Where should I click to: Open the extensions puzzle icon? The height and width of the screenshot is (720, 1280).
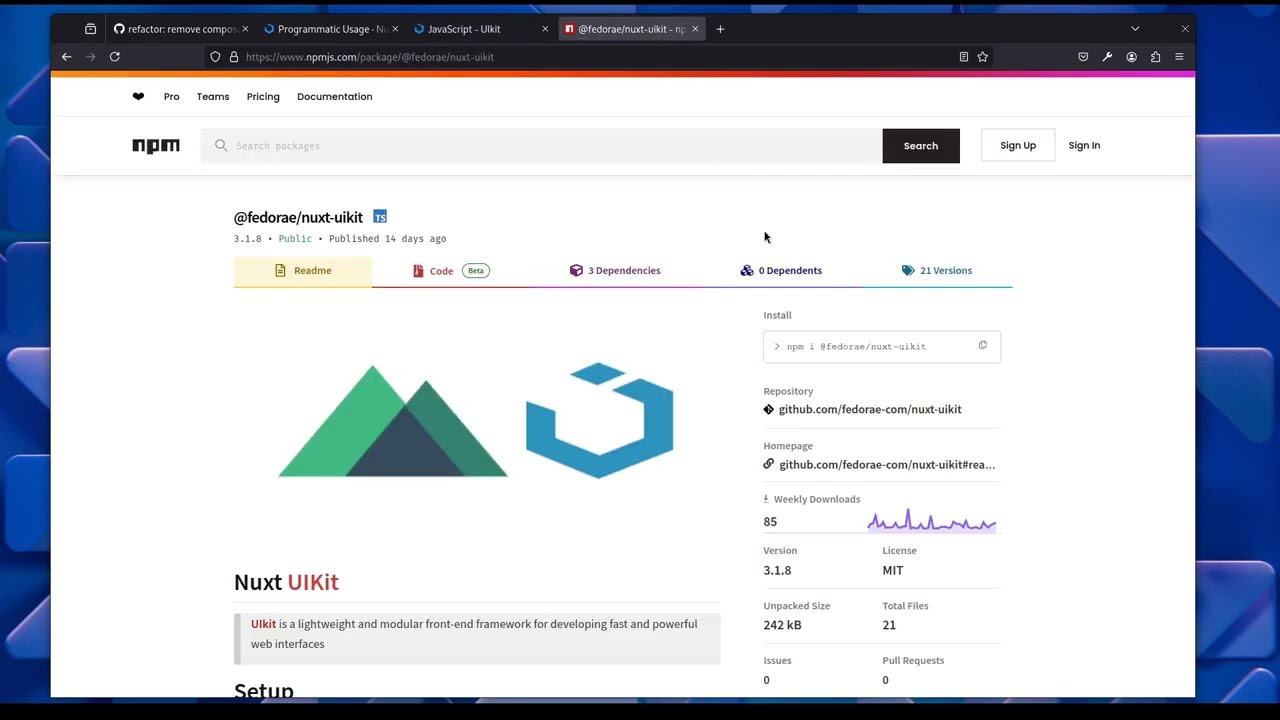[x=1155, y=57]
